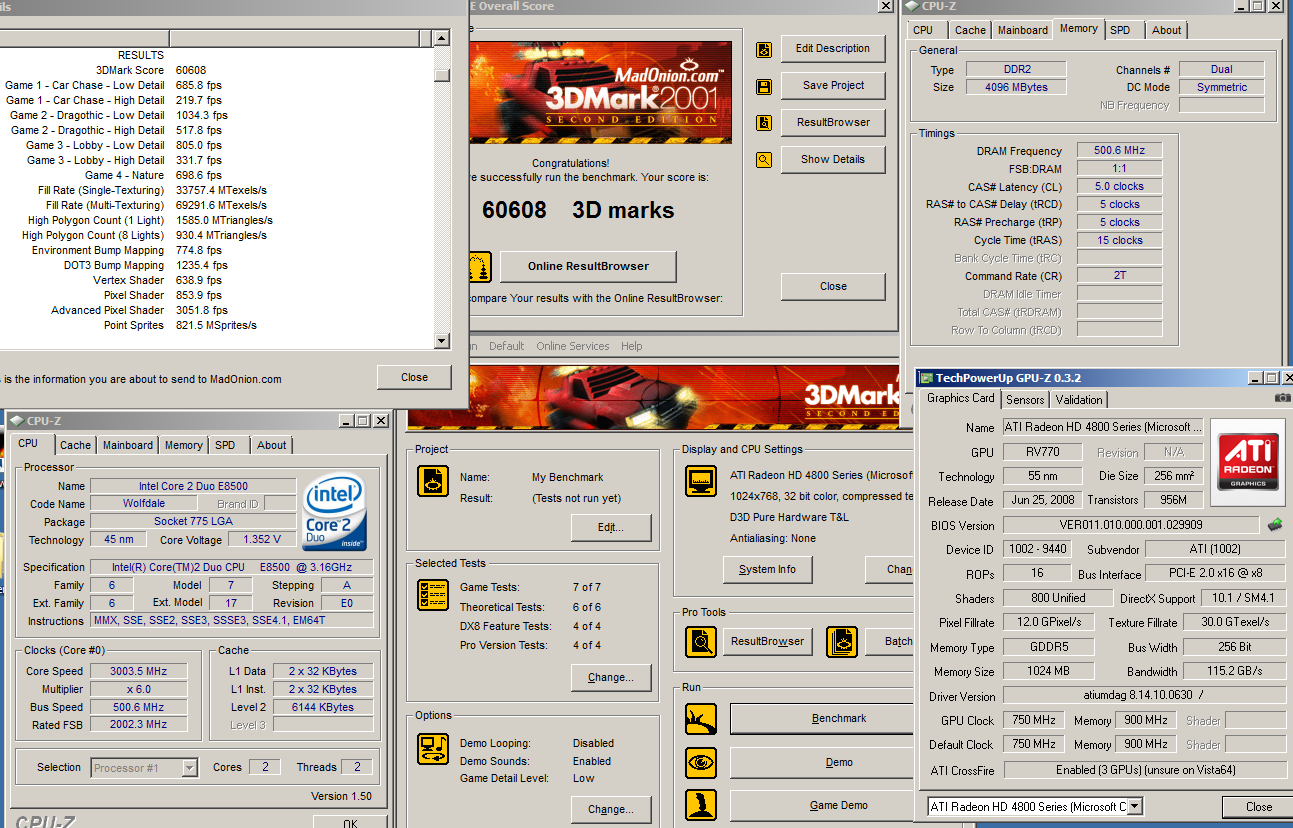Click the Pro Tools Batch icon
This screenshot has width=1293, height=828.
click(x=842, y=642)
